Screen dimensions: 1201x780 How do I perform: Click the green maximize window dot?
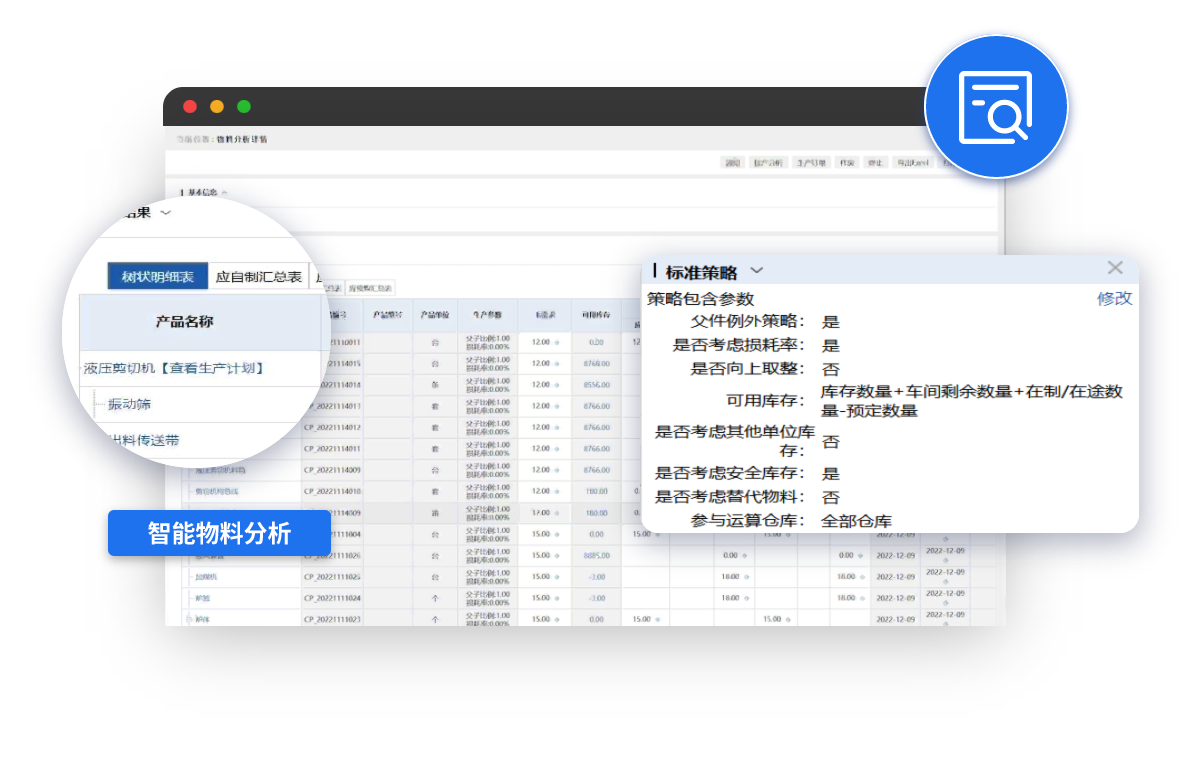point(244,107)
